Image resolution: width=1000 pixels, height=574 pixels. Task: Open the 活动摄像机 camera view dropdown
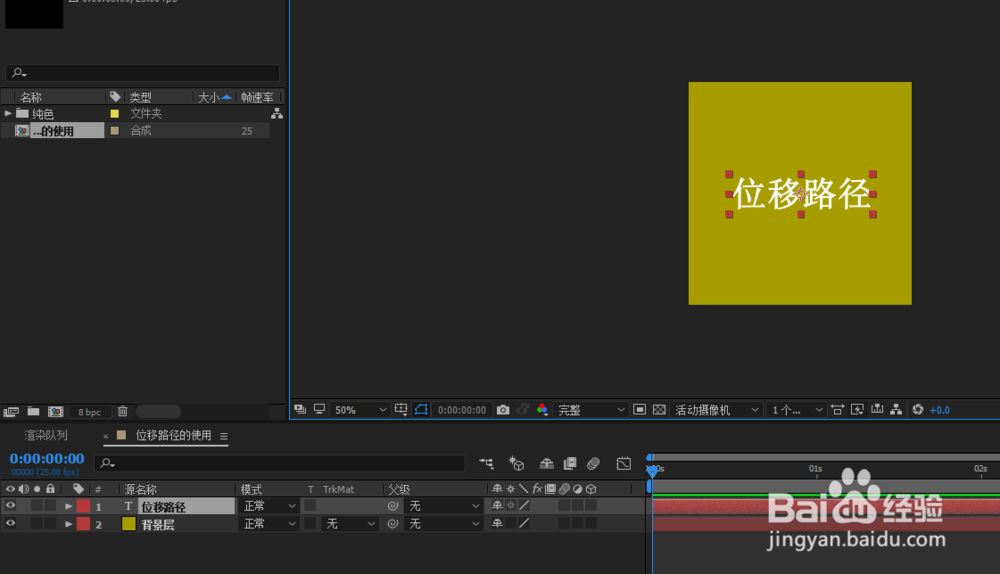point(716,409)
